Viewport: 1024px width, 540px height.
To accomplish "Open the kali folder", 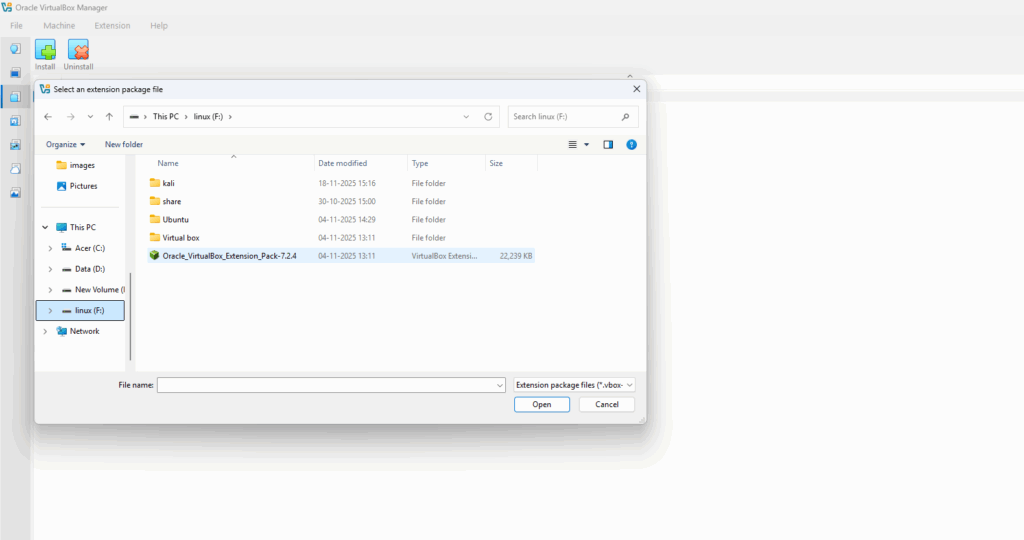I will point(168,183).
